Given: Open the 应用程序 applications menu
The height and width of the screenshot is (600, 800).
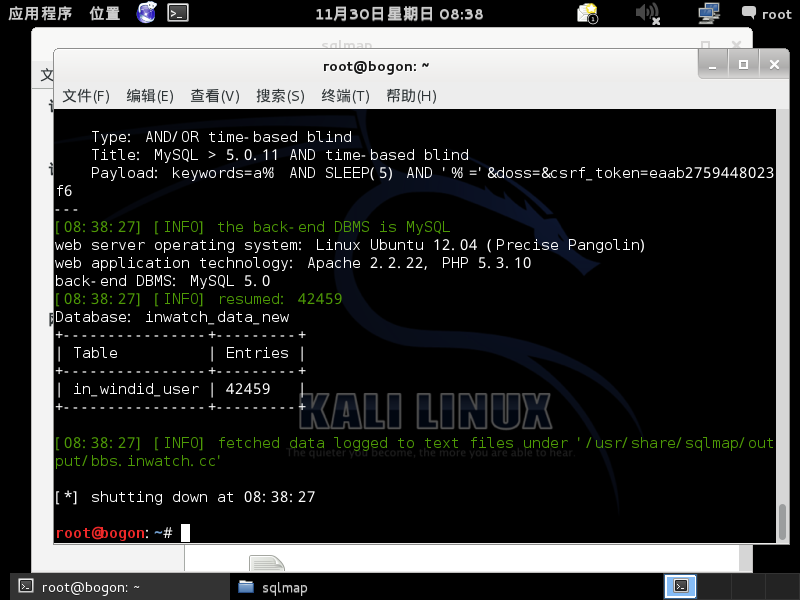Looking at the screenshot, I should 40,13.
